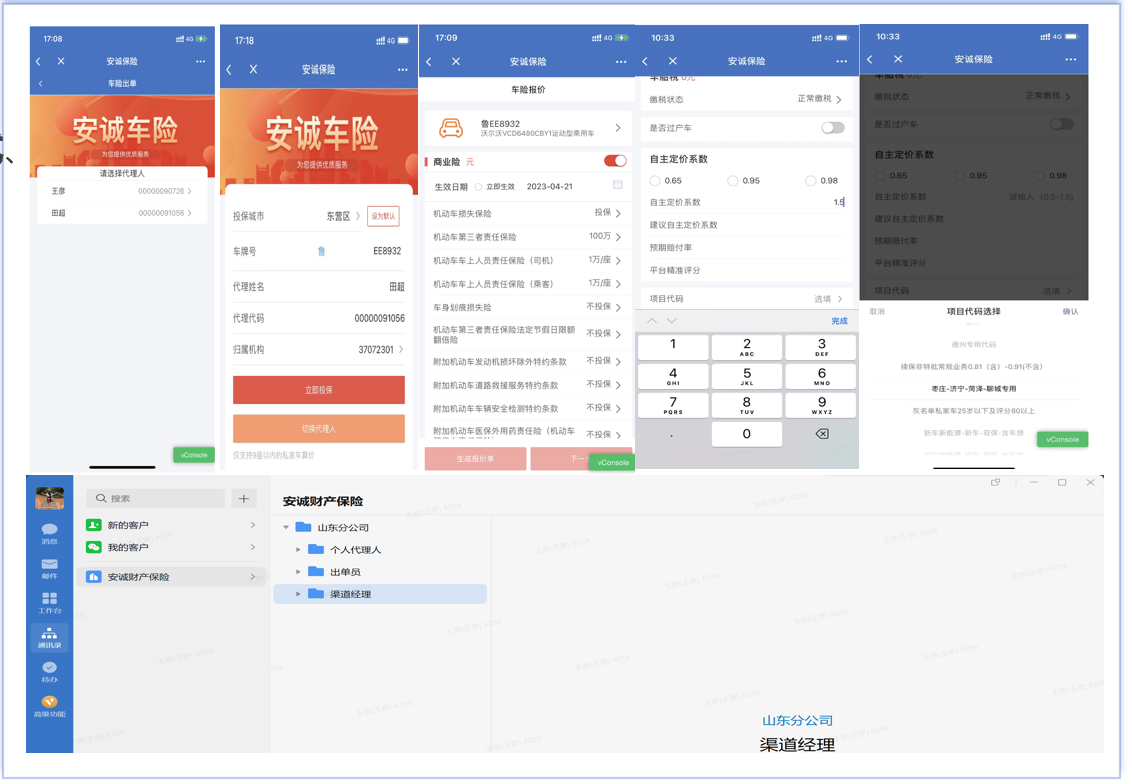This screenshot has width=1132, height=784.
Task: Open 机动车第三者责任保险 100万 options
Action: pos(527,237)
